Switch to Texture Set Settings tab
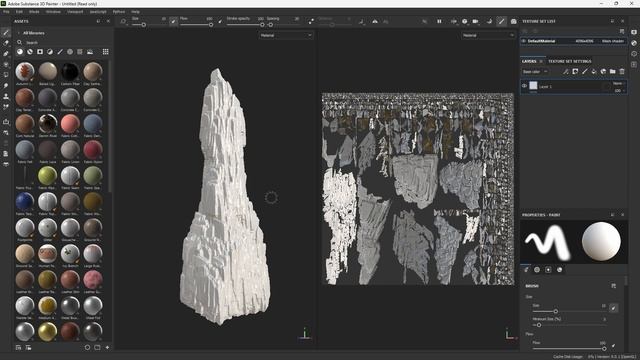This screenshot has width=640, height=360. [x=569, y=61]
